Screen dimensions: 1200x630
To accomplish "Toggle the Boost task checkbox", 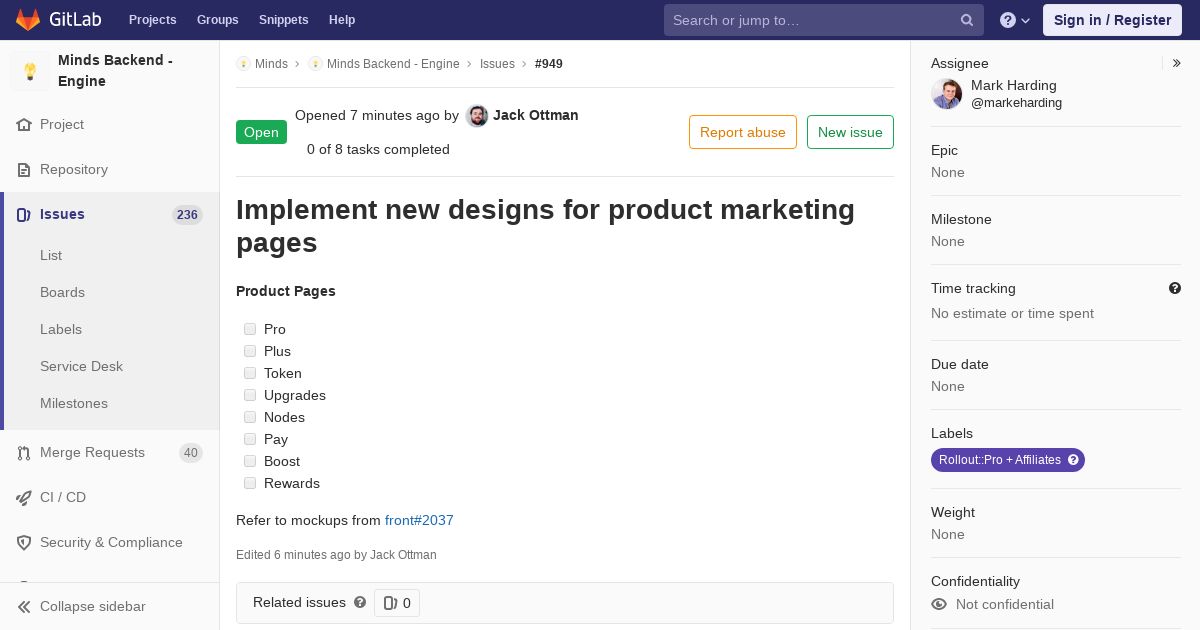I will click(250, 461).
